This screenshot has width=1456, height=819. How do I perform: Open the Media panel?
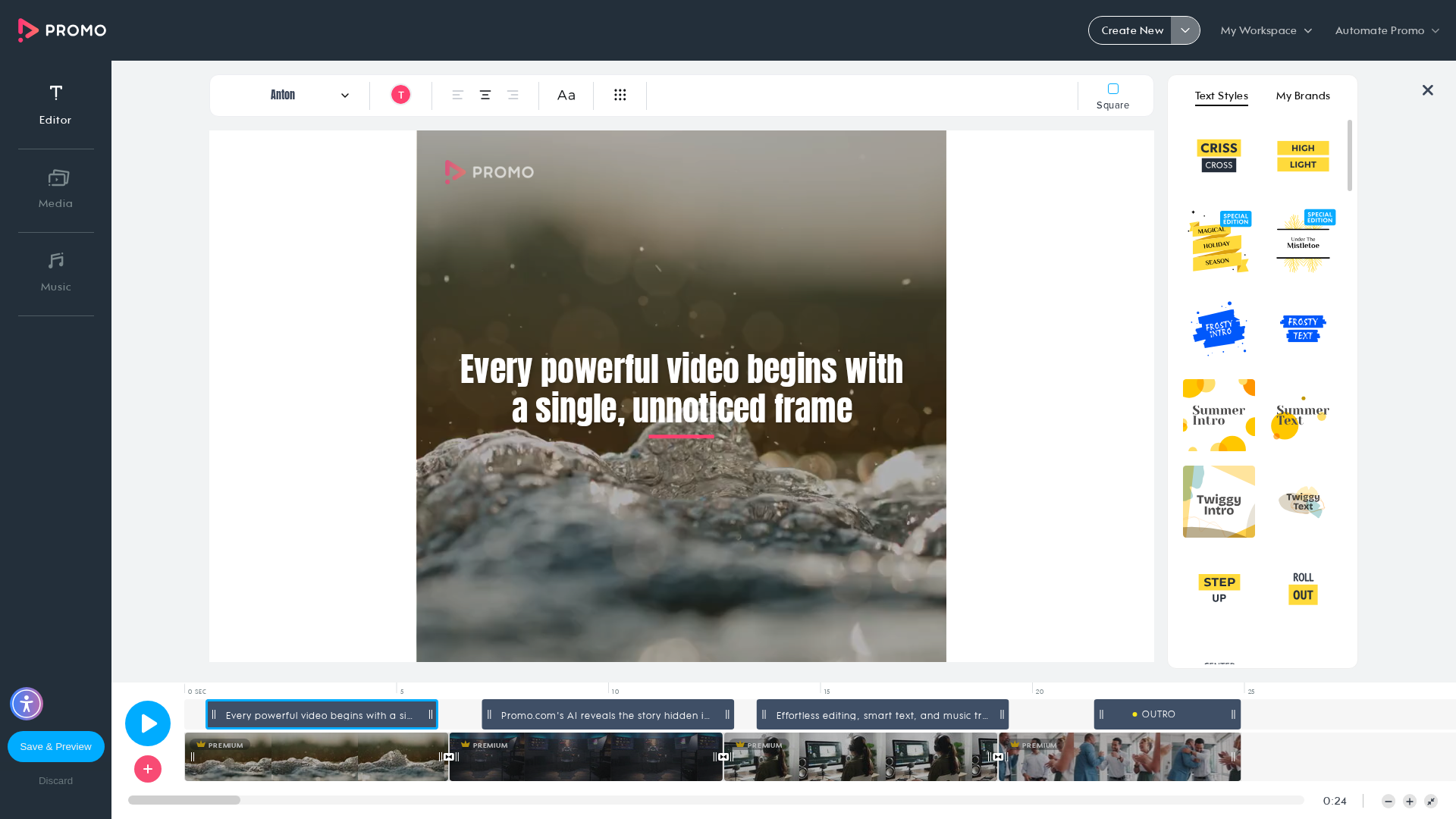coord(55,189)
